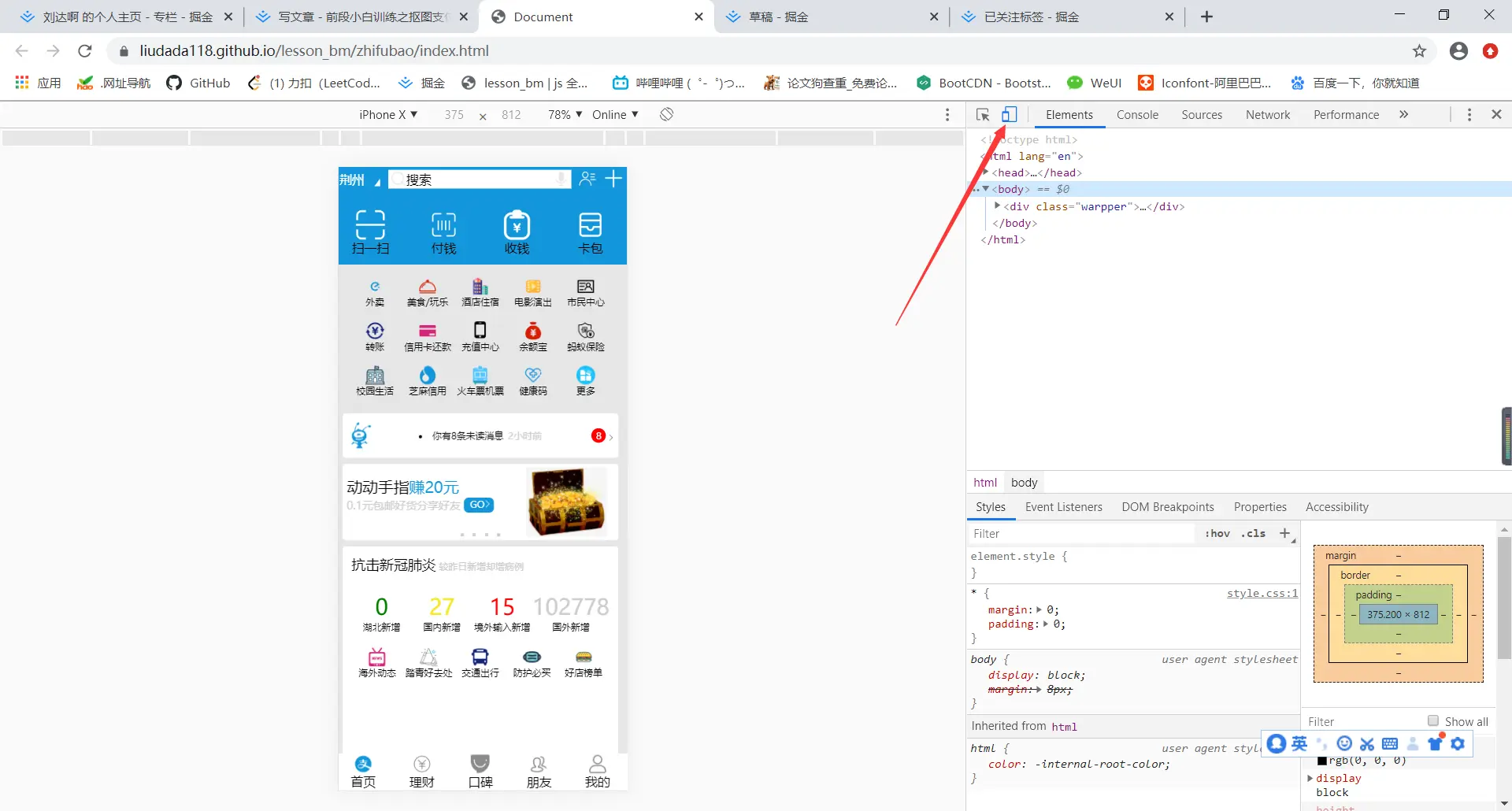This screenshot has width=1512, height=811.
Task: Open the city selector (荆州) dropdown
Action: pyautogui.click(x=360, y=180)
